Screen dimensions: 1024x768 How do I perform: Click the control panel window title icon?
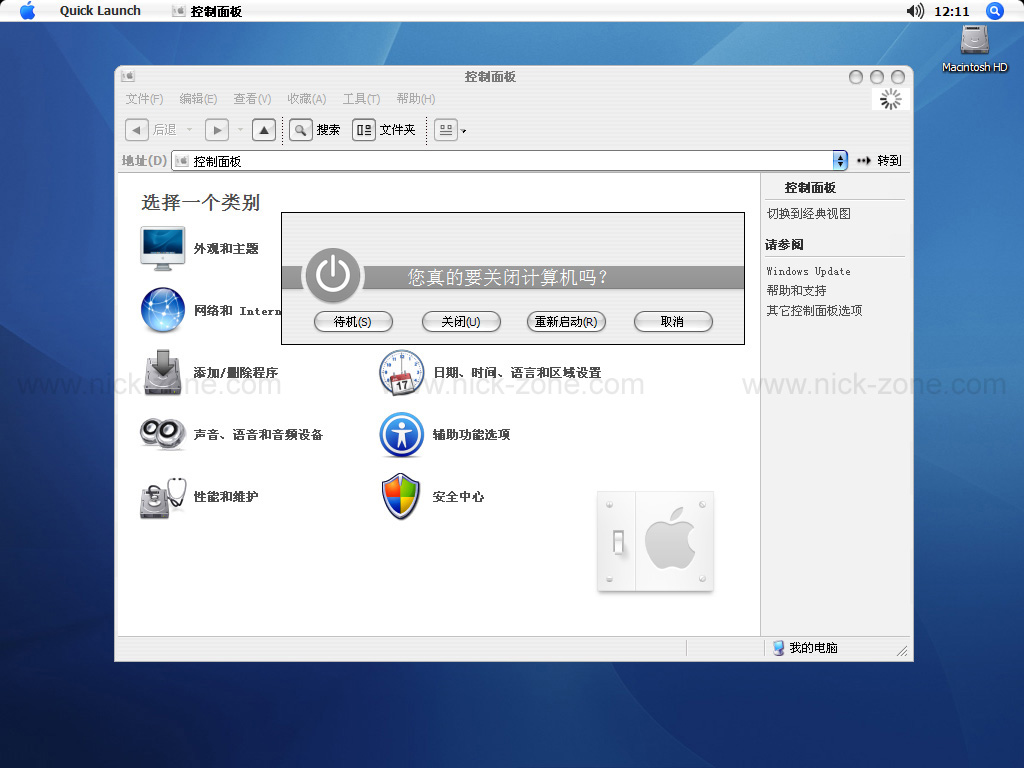pyautogui.click(x=128, y=76)
